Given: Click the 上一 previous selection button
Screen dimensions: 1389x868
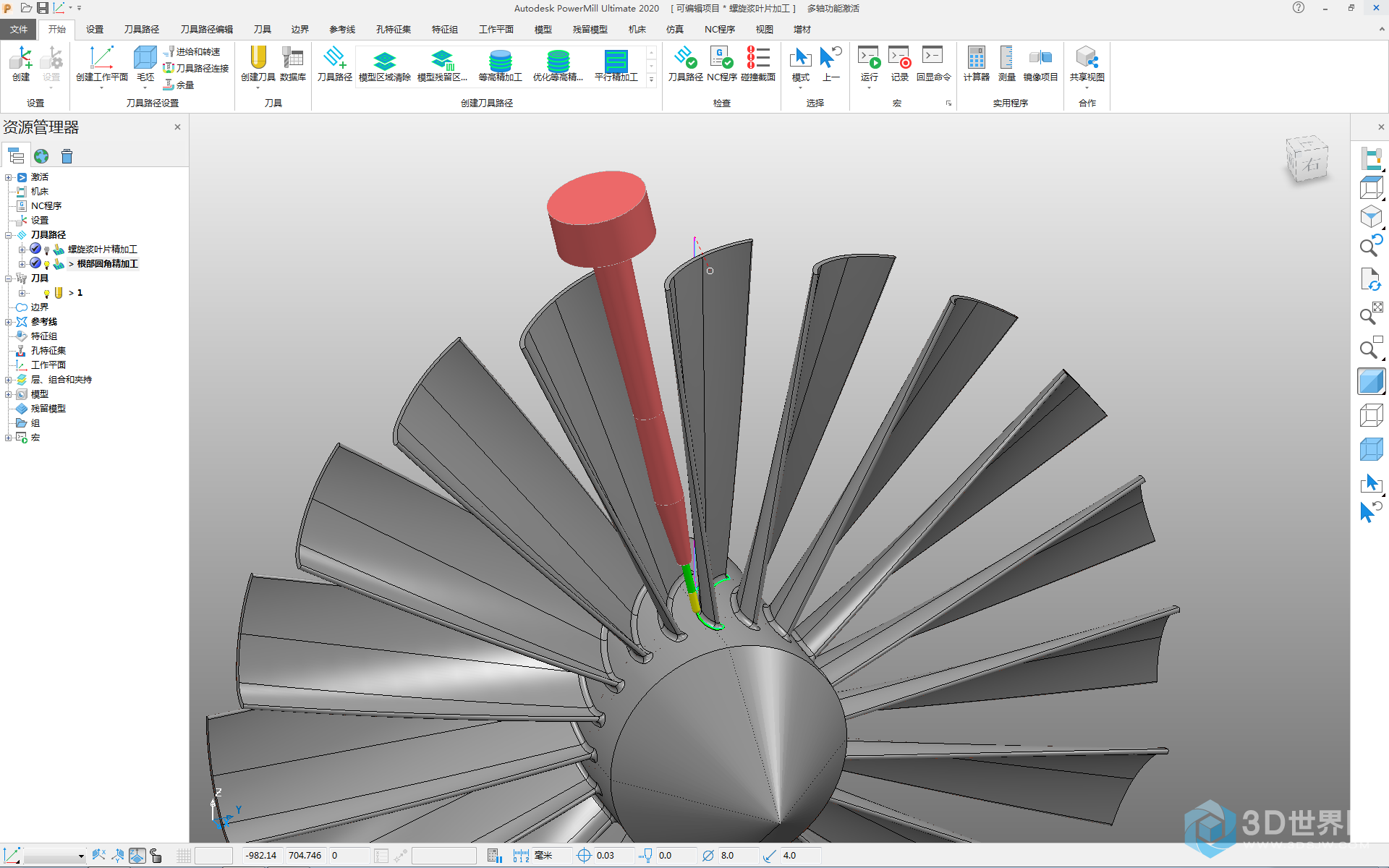Looking at the screenshot, I should pyautogui.click(x=831, y=64).
